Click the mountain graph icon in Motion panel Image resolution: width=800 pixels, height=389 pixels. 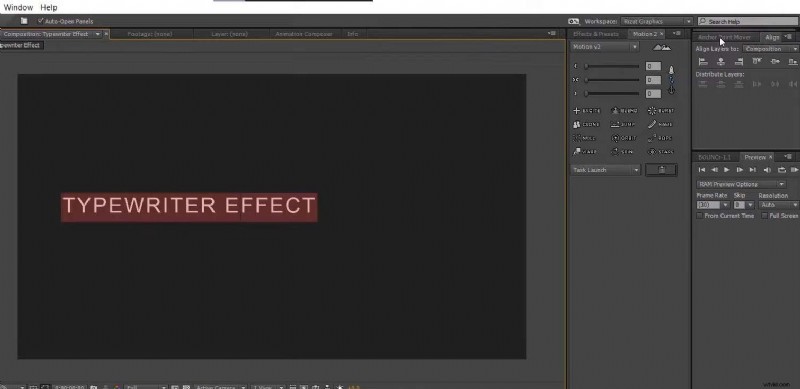point(662,47)
